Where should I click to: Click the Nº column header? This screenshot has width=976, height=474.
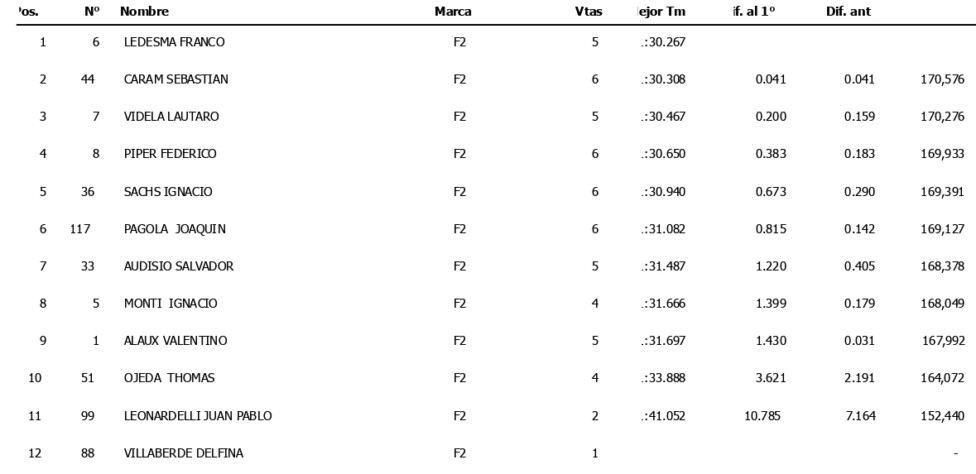(92, 13)
